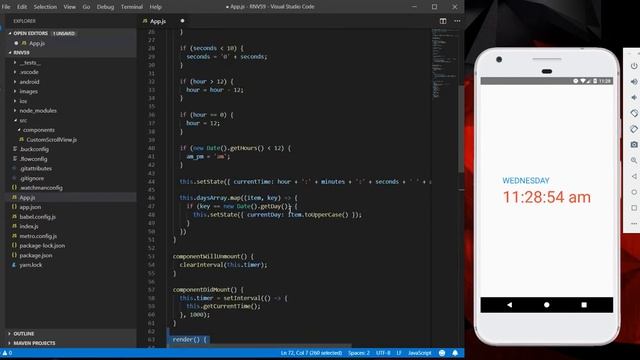Open the app.json file

[30, 207]
